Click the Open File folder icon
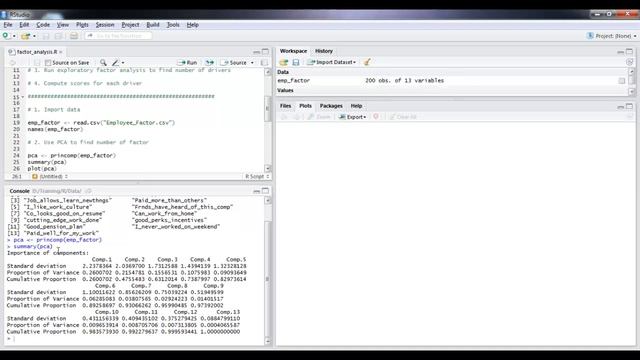This screenshot has height=360, width=640. (x=25, y=36)
